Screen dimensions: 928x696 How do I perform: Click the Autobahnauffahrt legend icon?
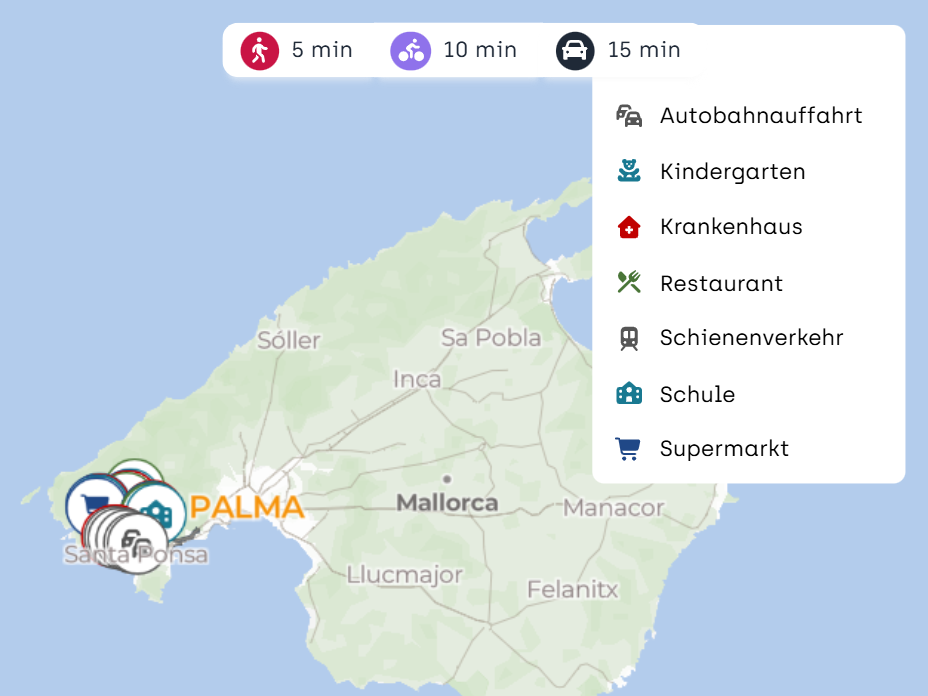click(x=629, y=116)
